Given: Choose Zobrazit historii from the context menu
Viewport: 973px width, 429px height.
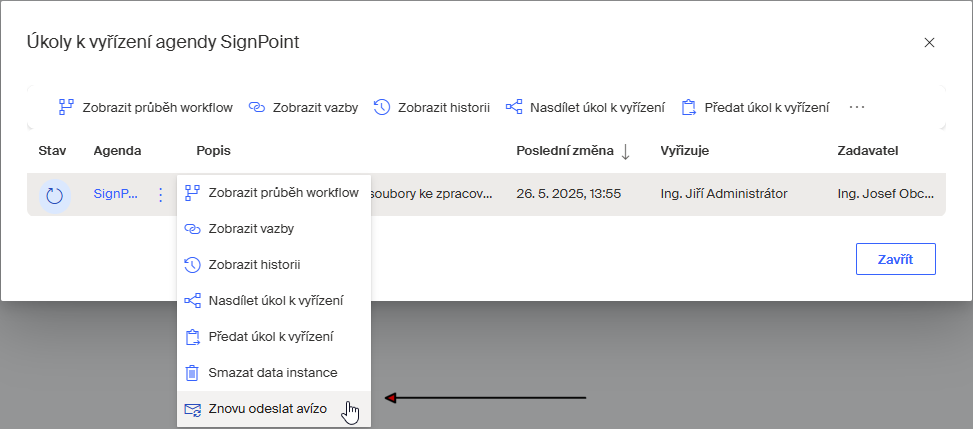Looking at the screenshot, I should (x=254, y=264).
